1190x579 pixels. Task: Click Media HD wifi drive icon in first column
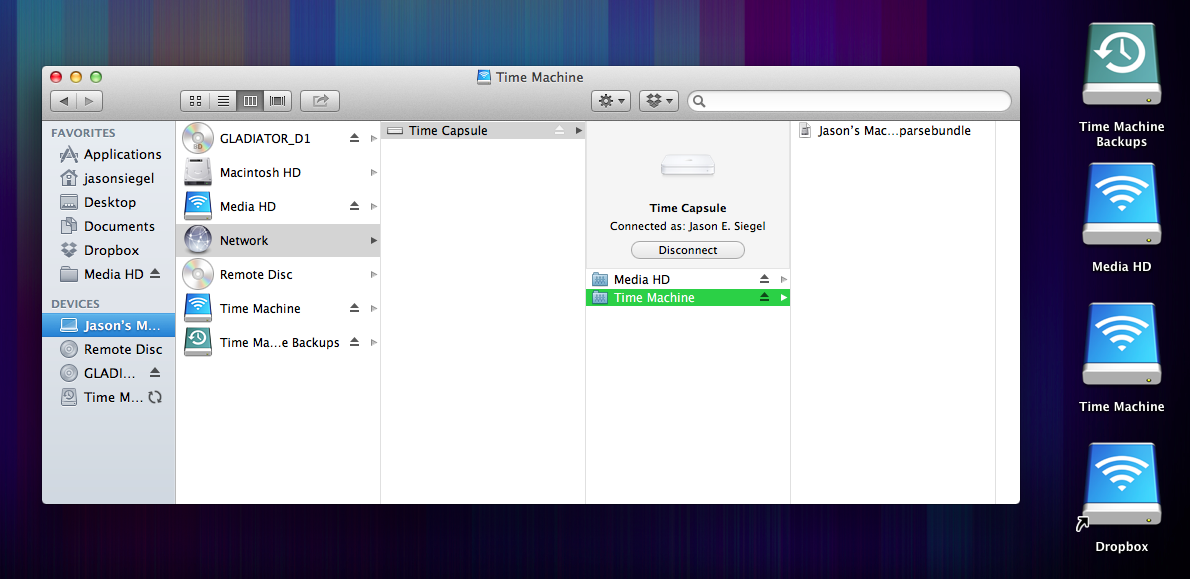(x=197, y=206)
